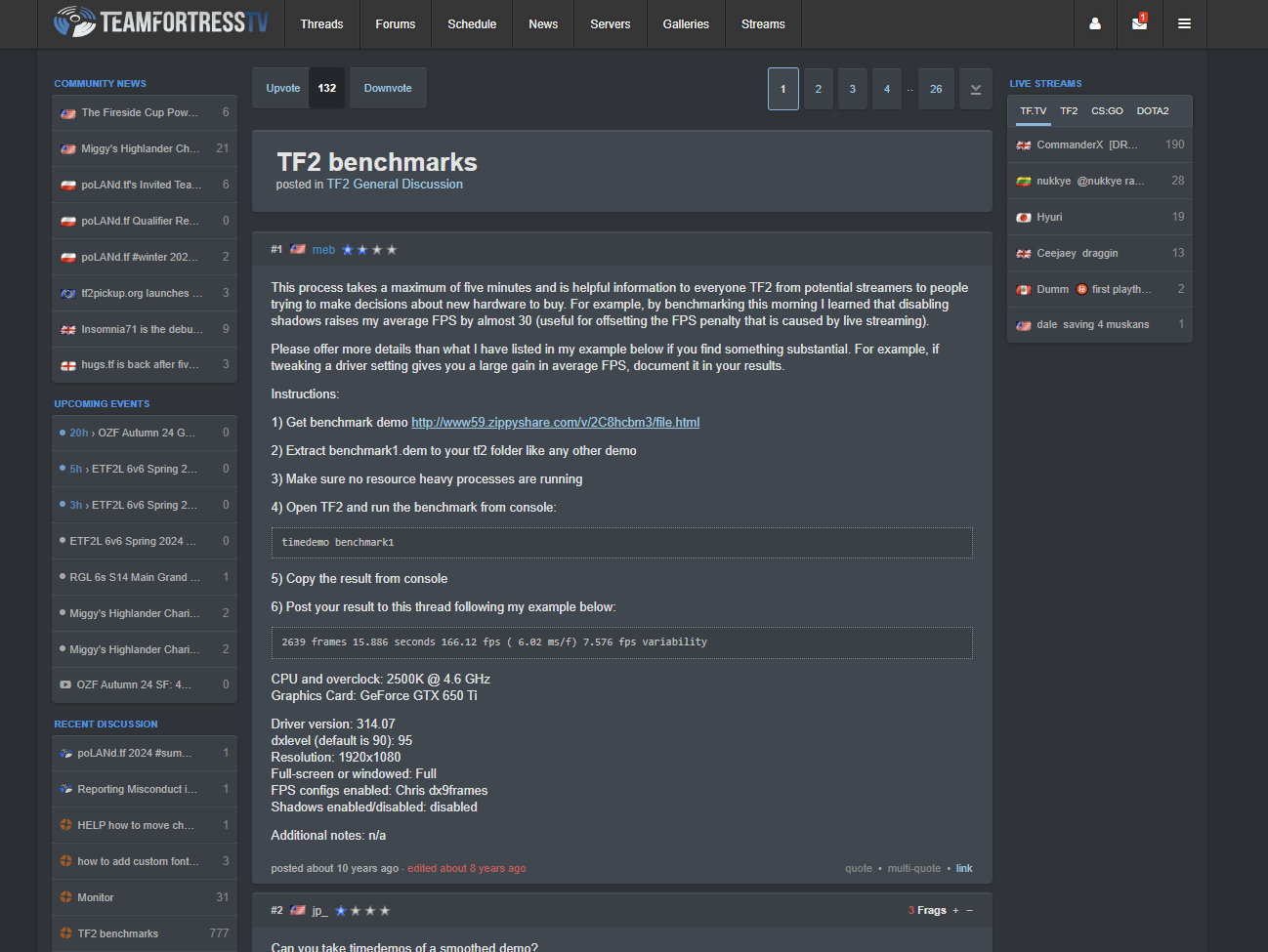Viewport: 1268px width, 952px height.
Task: Open the Threads menu
Action: click(x=321, y=23)
